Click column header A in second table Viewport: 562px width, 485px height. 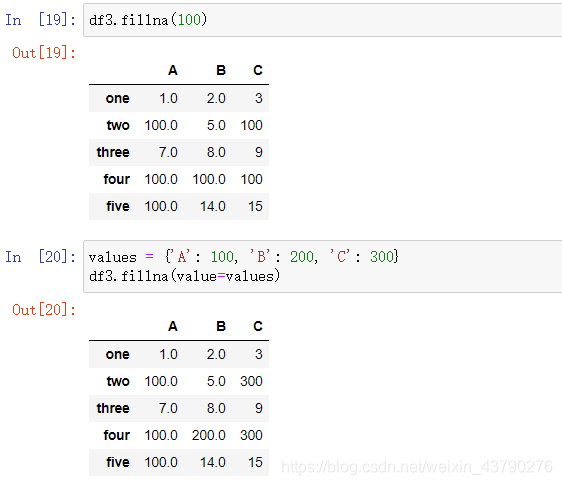(173, 326)
